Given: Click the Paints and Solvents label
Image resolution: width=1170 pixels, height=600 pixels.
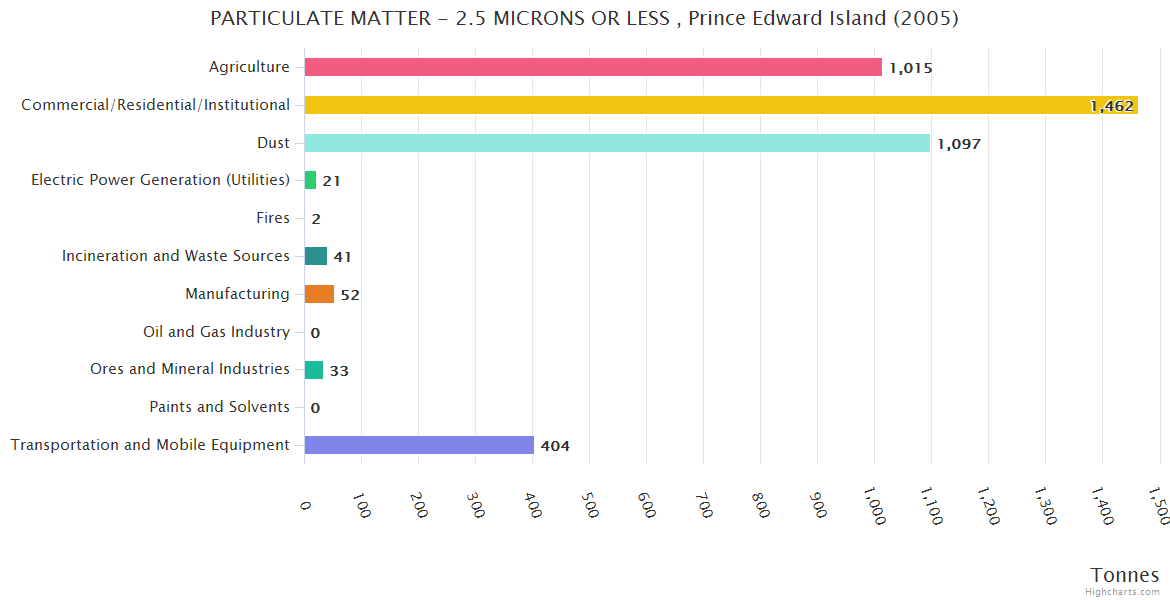Looking at the screenshot, I should coord(219,407).
